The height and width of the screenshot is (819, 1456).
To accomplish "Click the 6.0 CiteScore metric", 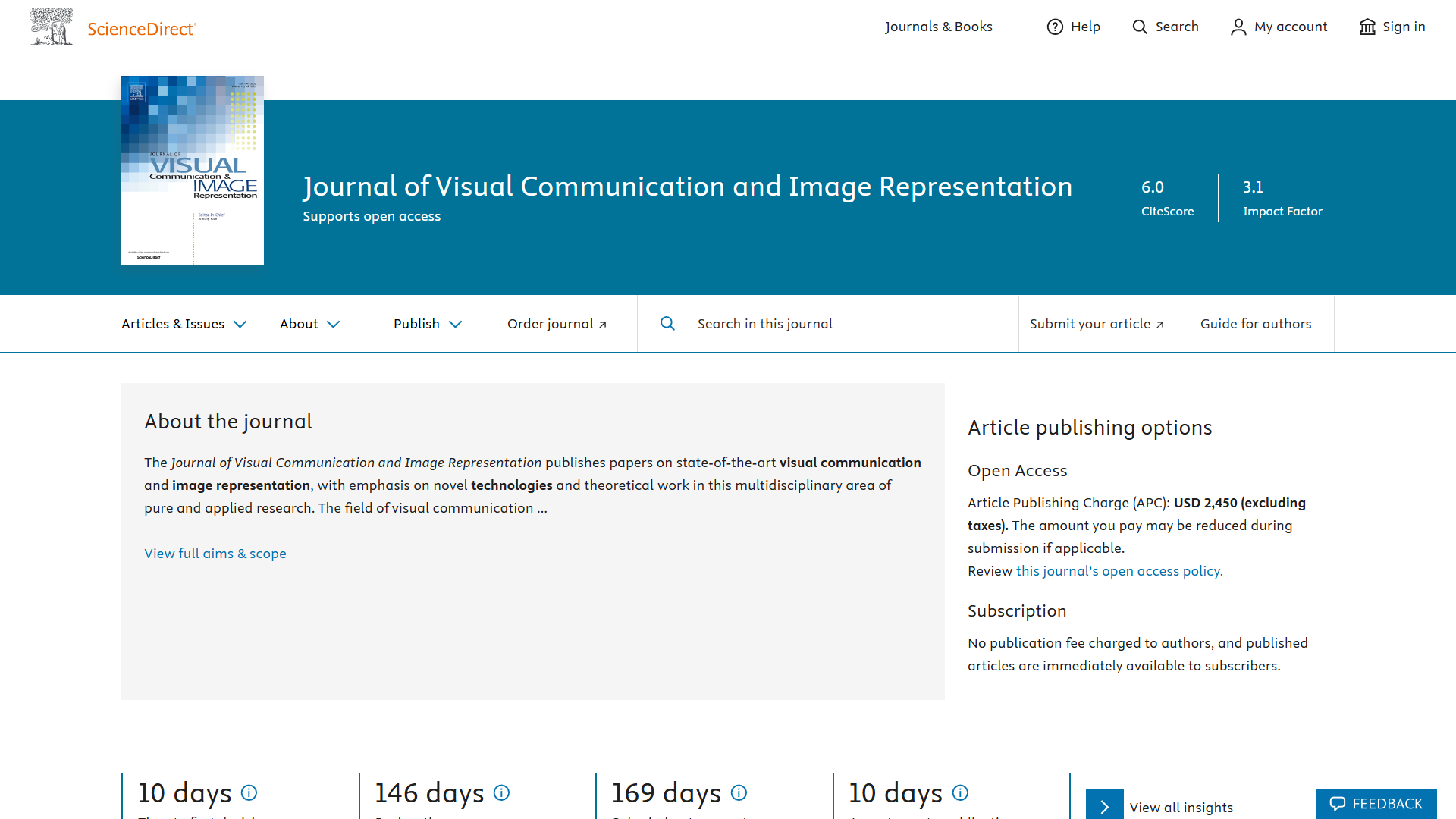I will pos(1167,198).
